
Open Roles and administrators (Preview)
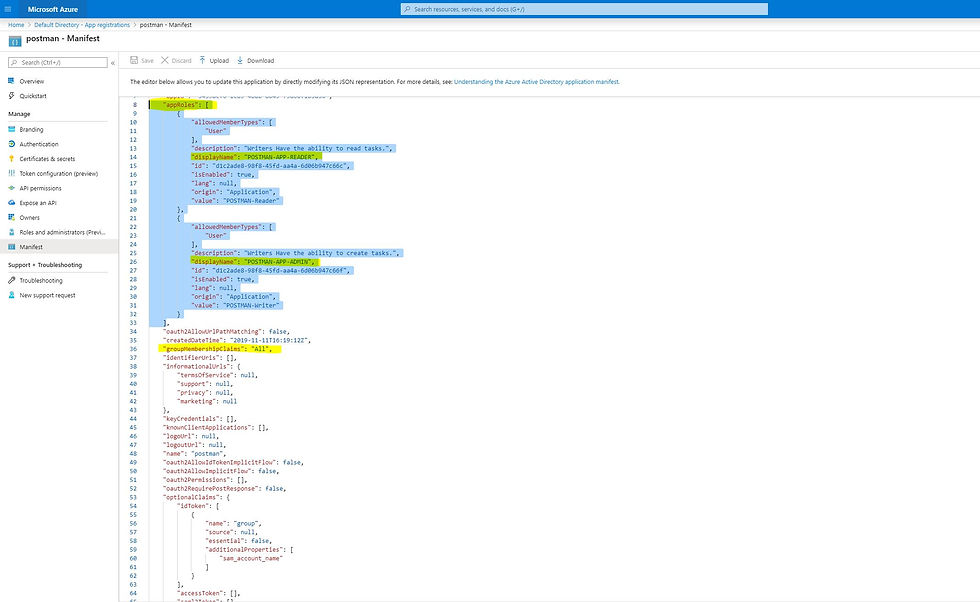62,232
